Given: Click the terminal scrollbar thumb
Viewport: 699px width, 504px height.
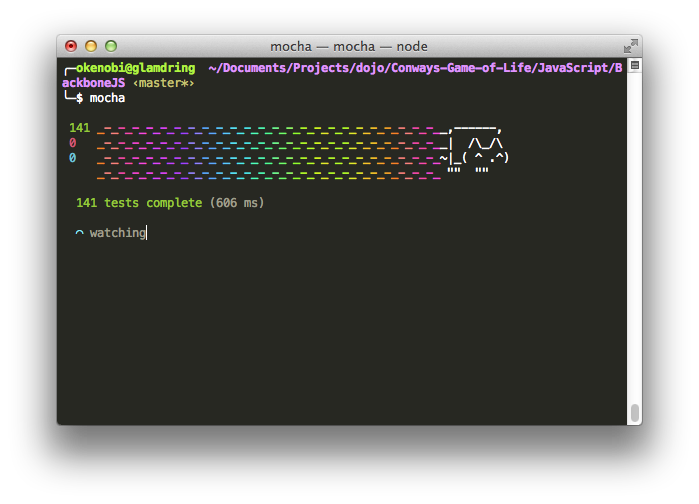Looking at the screenshot, I should tap(635, 413).
